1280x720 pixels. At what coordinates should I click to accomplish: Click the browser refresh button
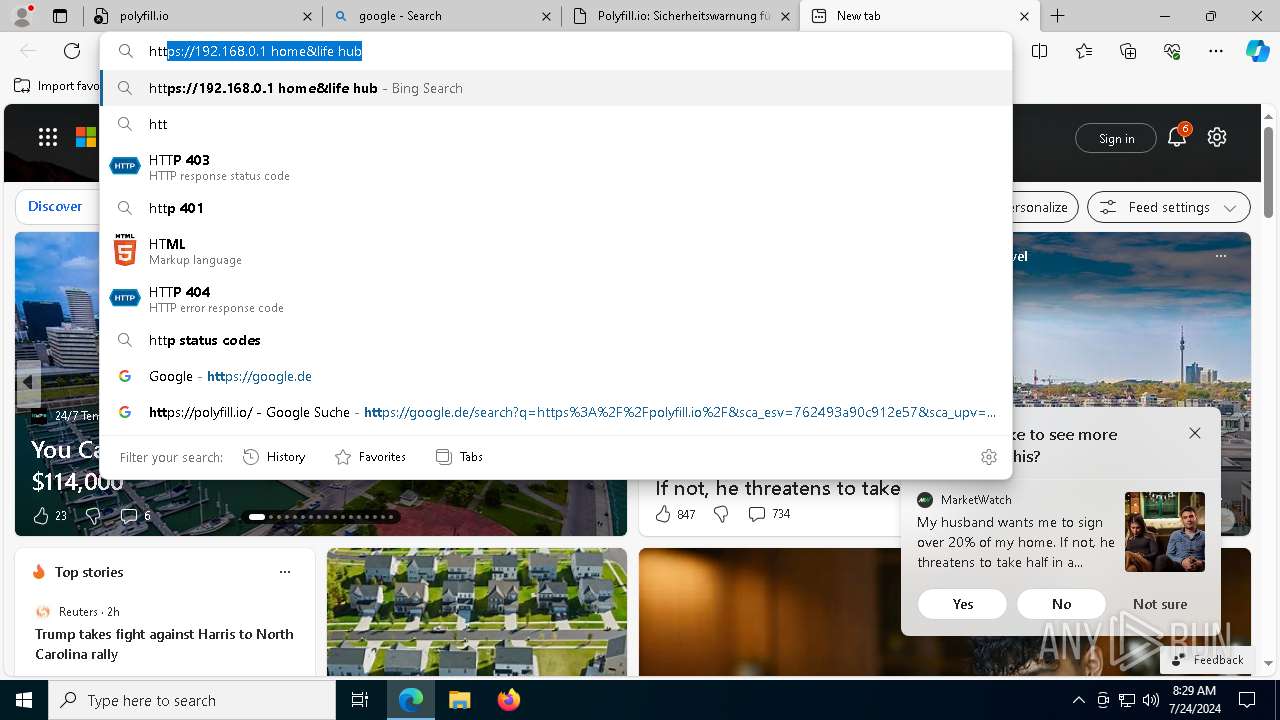pos(72,51)
